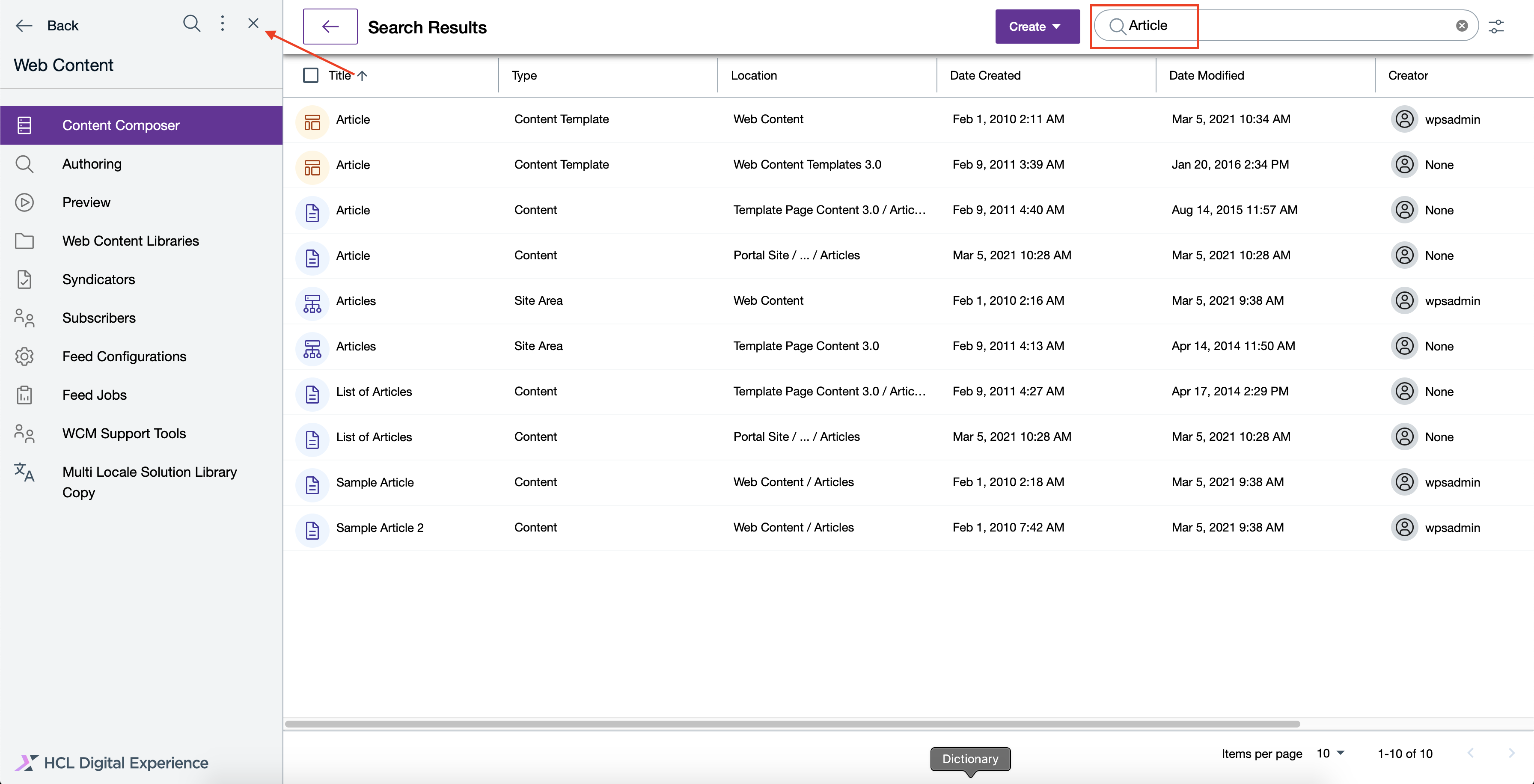Select the Authoring sidebar item
Viewport: 1534px width, 784px height.
(x=92, y=164)
